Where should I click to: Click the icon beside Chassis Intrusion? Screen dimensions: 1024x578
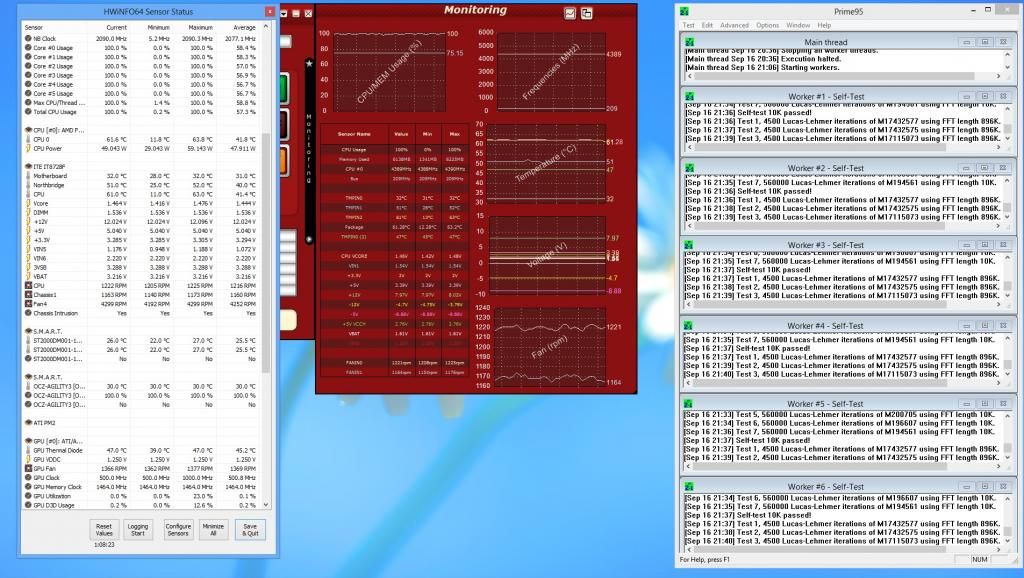(28, 313)
